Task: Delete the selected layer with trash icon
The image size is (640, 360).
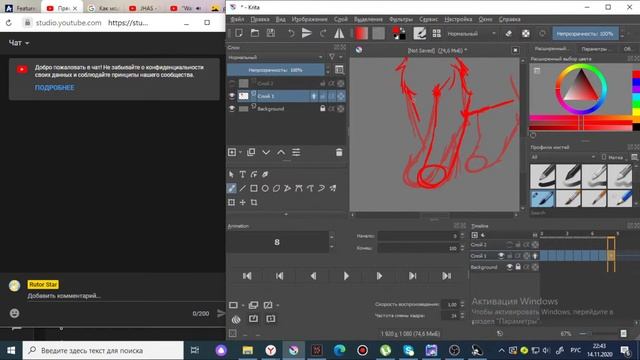Action: pyautogui.click(x=339, y=152)
